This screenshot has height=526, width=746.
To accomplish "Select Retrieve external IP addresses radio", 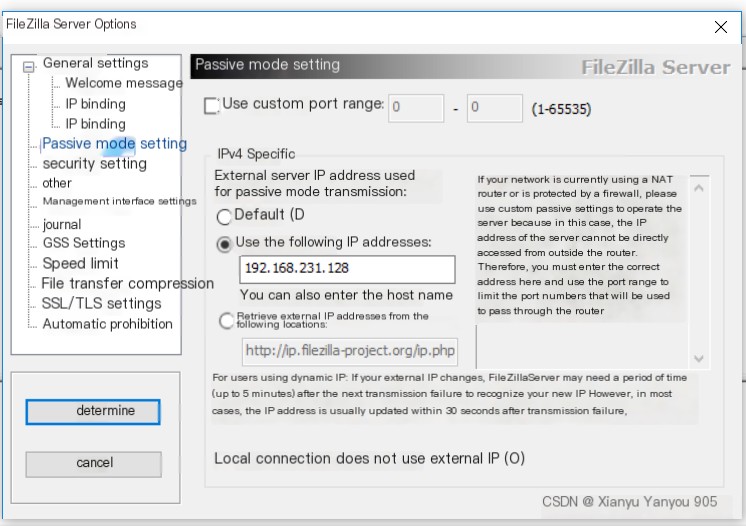I will 226,321.
